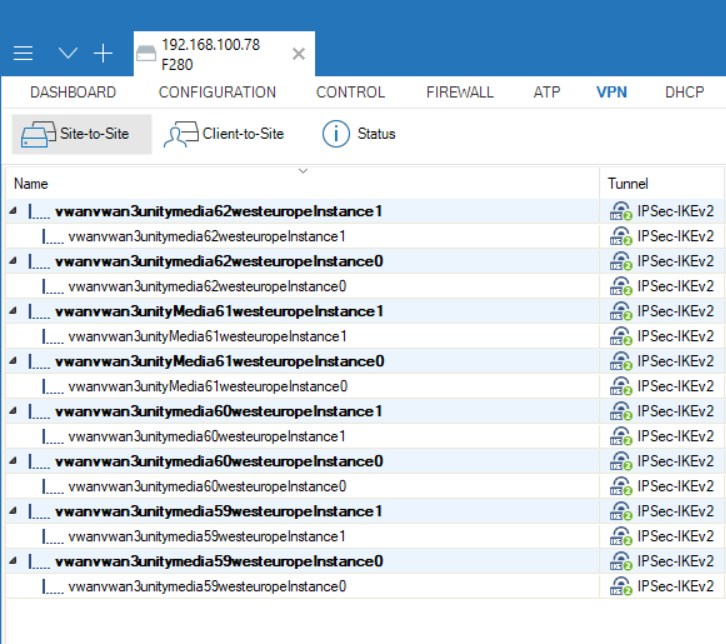
Task: Click the small chevron above the Name column
Action: click(303, 171)
